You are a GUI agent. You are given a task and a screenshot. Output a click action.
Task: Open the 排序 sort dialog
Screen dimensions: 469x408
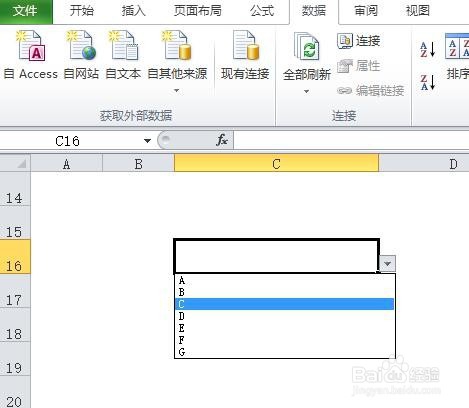[457, 57]
